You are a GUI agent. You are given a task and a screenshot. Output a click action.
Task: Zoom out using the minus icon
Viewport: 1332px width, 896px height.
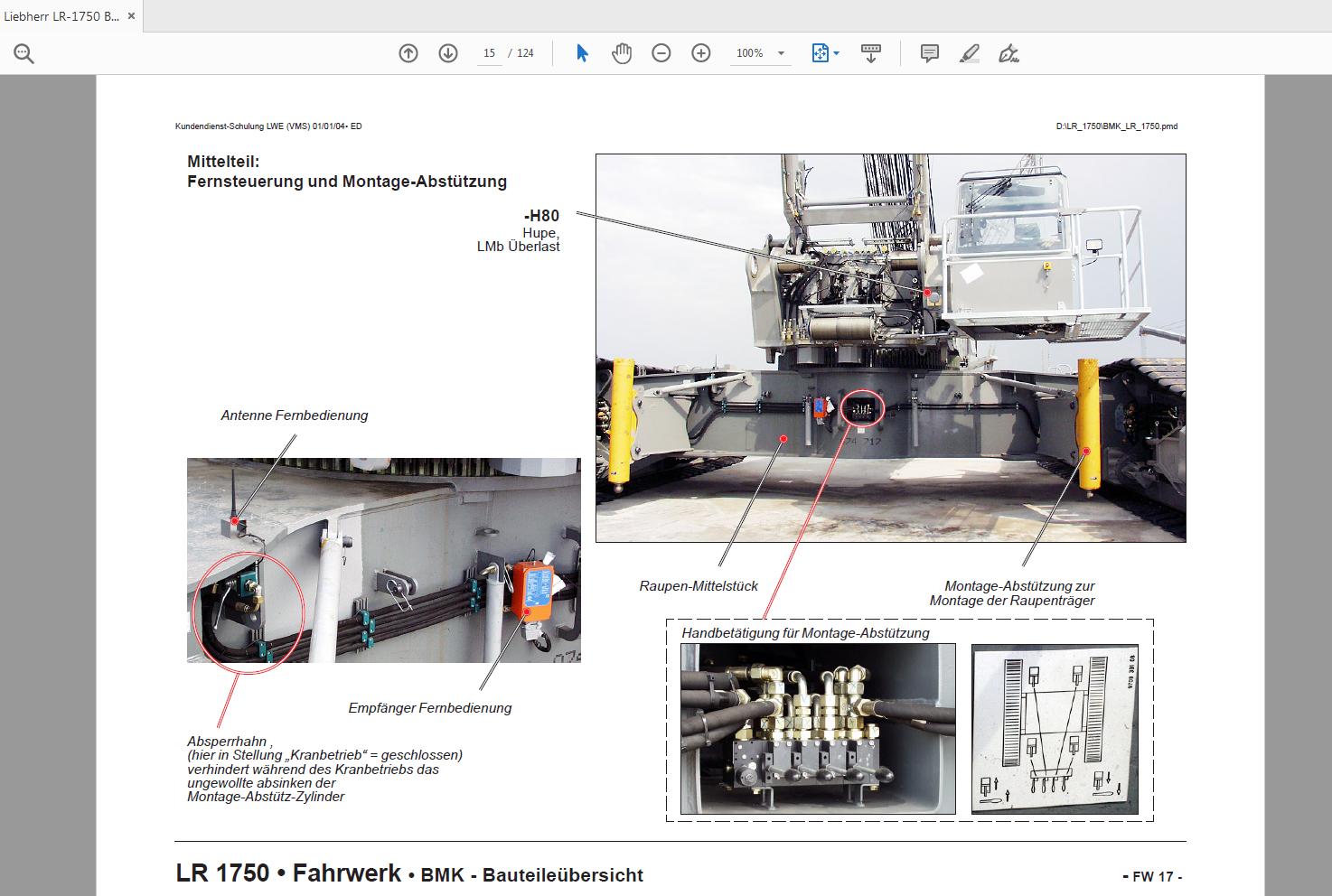pyautogui.click(x=661, y=52)
